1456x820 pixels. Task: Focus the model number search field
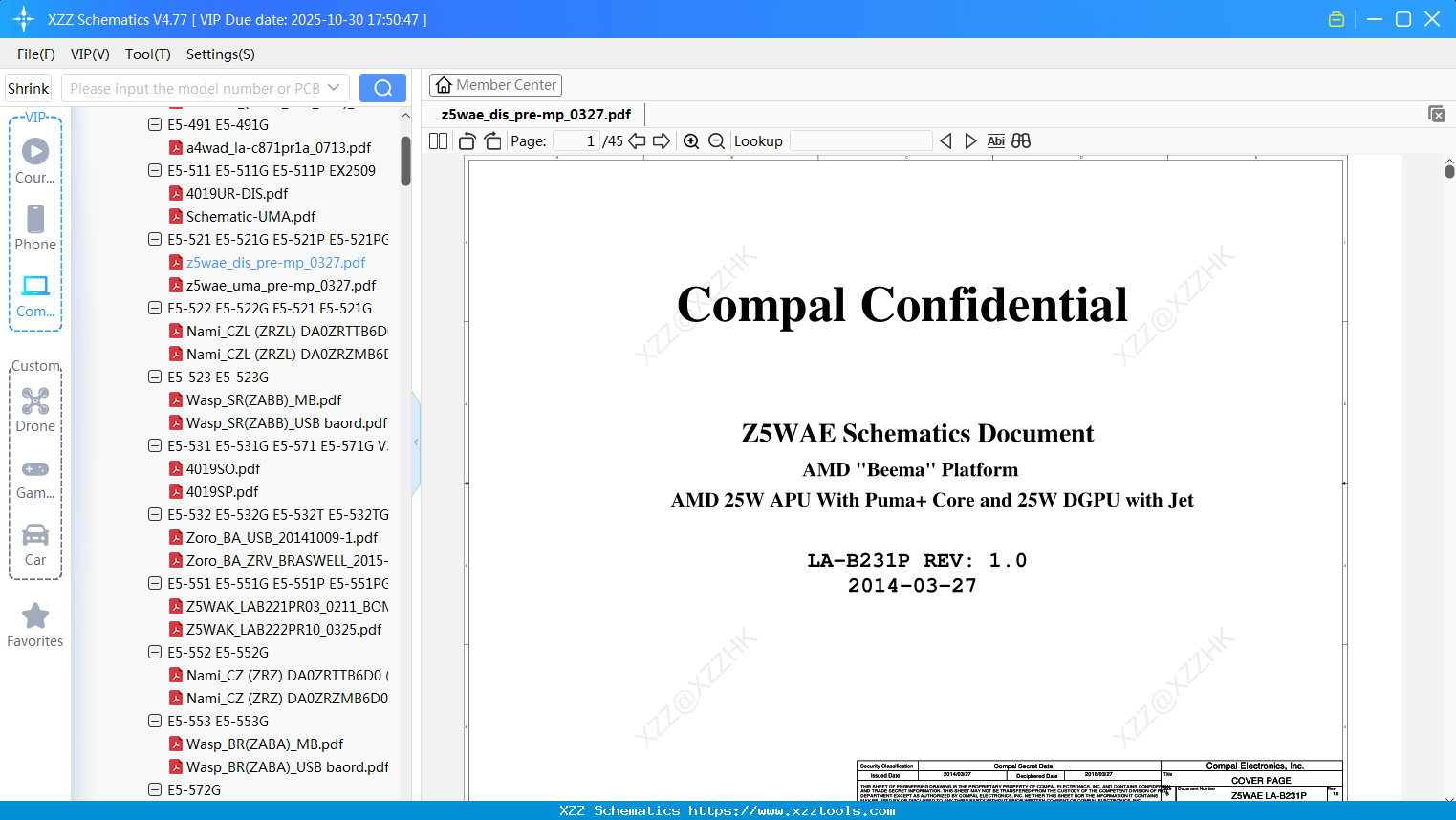click(194, 88)
